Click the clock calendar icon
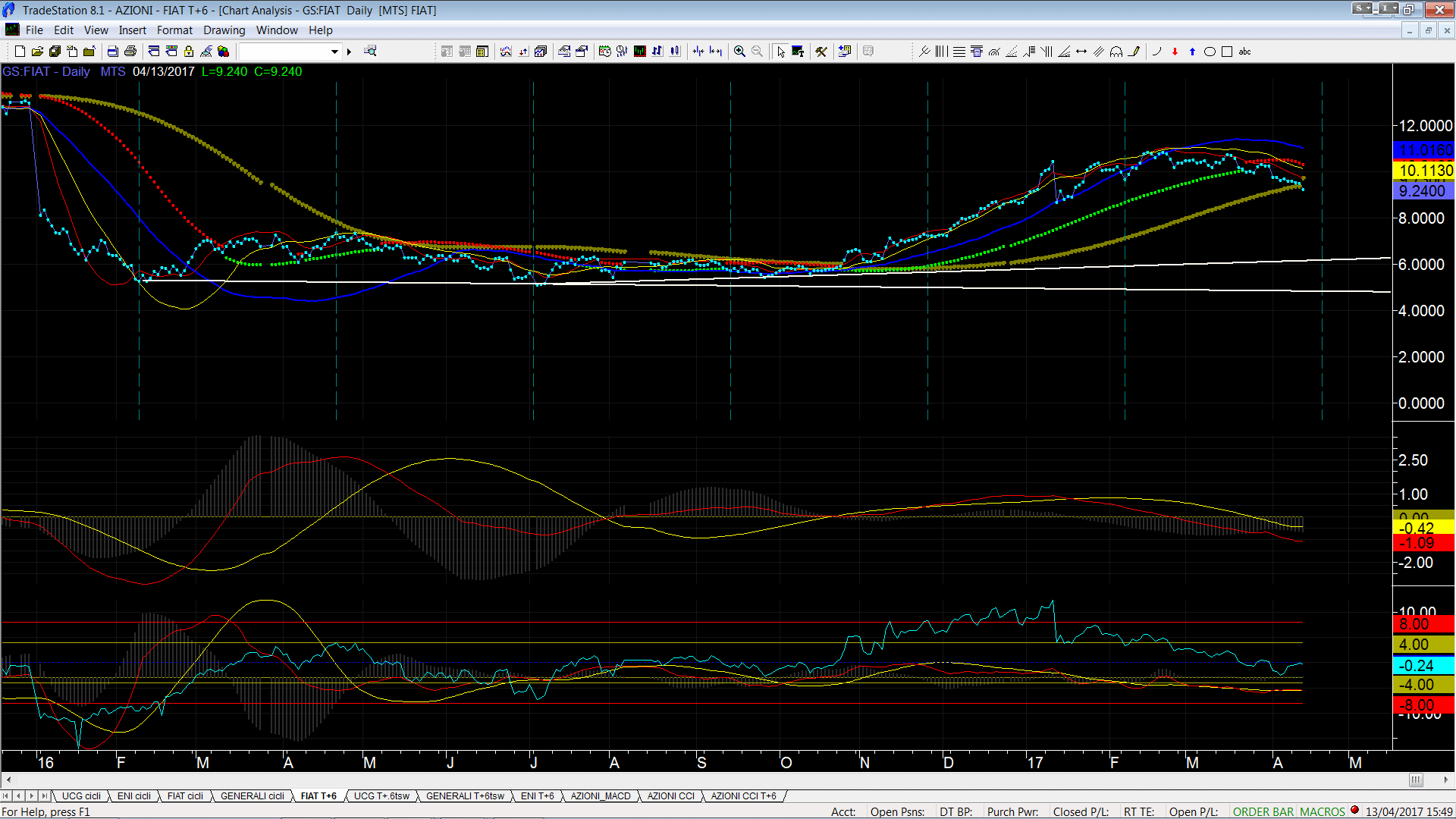This screenshot has height=819, width=1456. coord(604,52)
